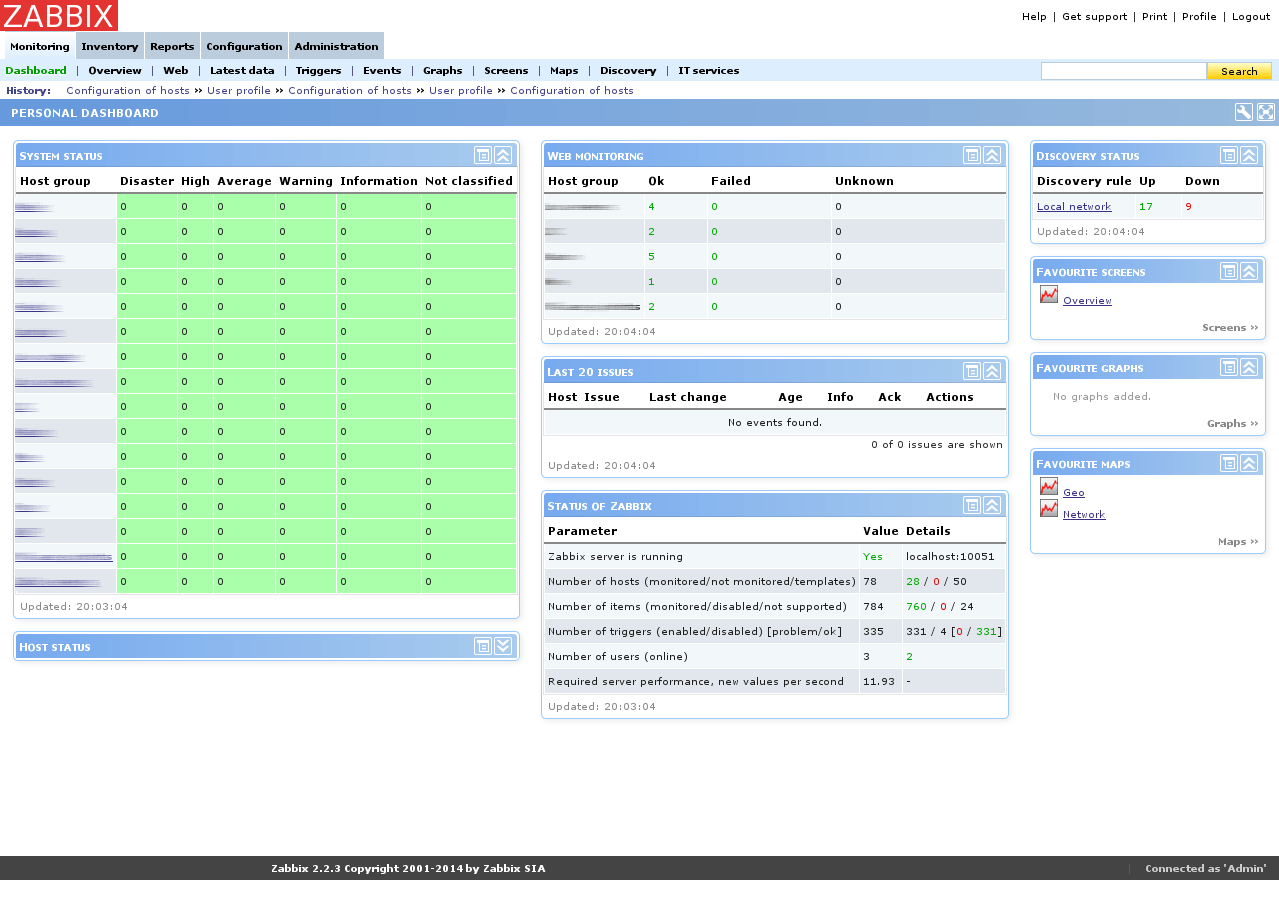Switch dashboard to fullscreen mode

[1266, 112]
